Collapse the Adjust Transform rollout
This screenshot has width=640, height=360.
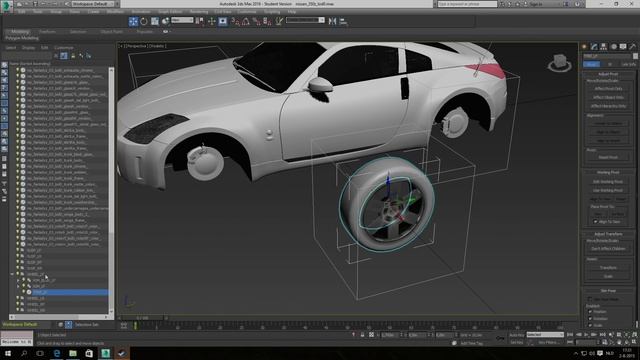pos(607,234)
